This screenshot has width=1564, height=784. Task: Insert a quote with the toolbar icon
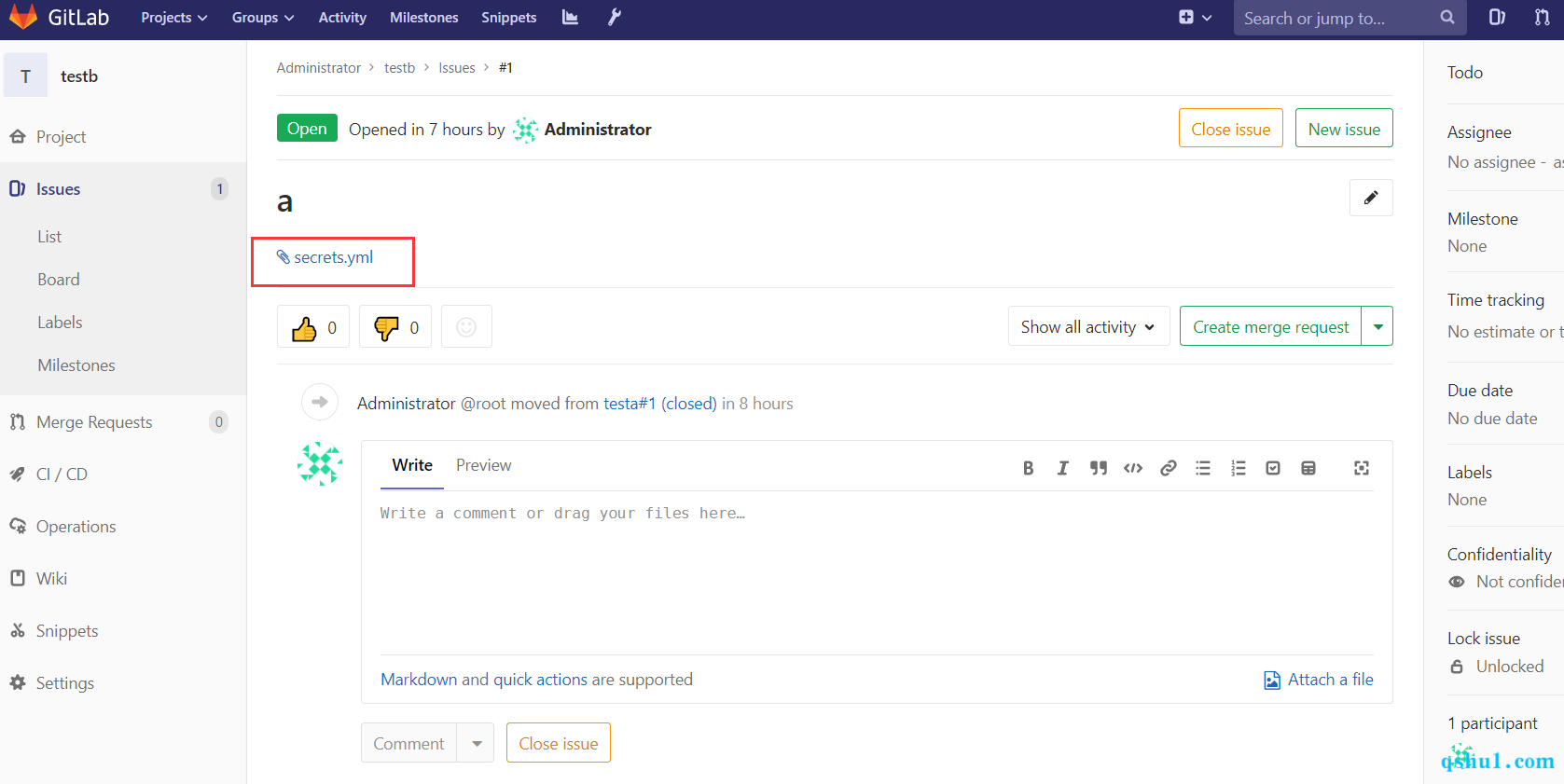tap(1099, 468)
